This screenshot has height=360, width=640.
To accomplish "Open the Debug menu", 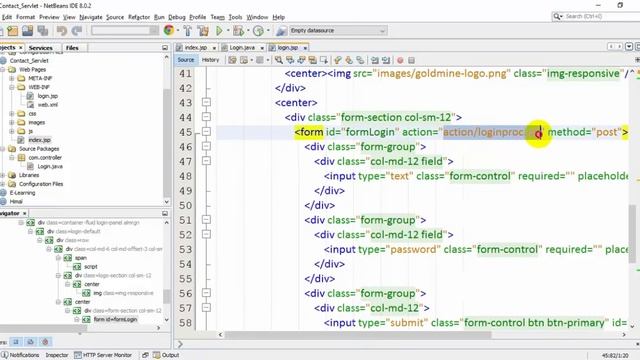I will point(177,17).
